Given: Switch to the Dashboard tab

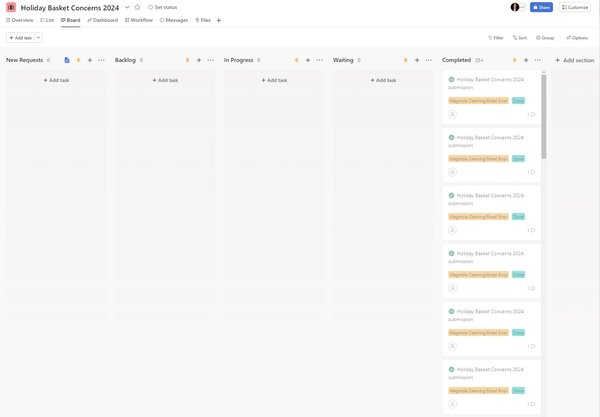Looking at the screenshot, I should tap(102, 20).
